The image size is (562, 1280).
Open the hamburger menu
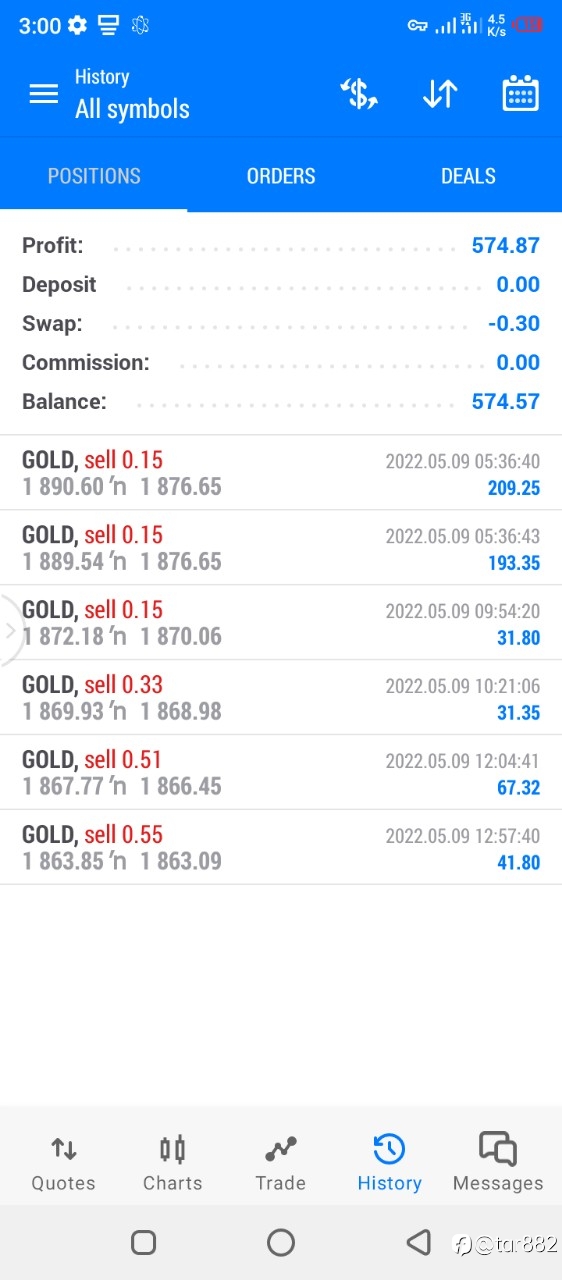44,94
